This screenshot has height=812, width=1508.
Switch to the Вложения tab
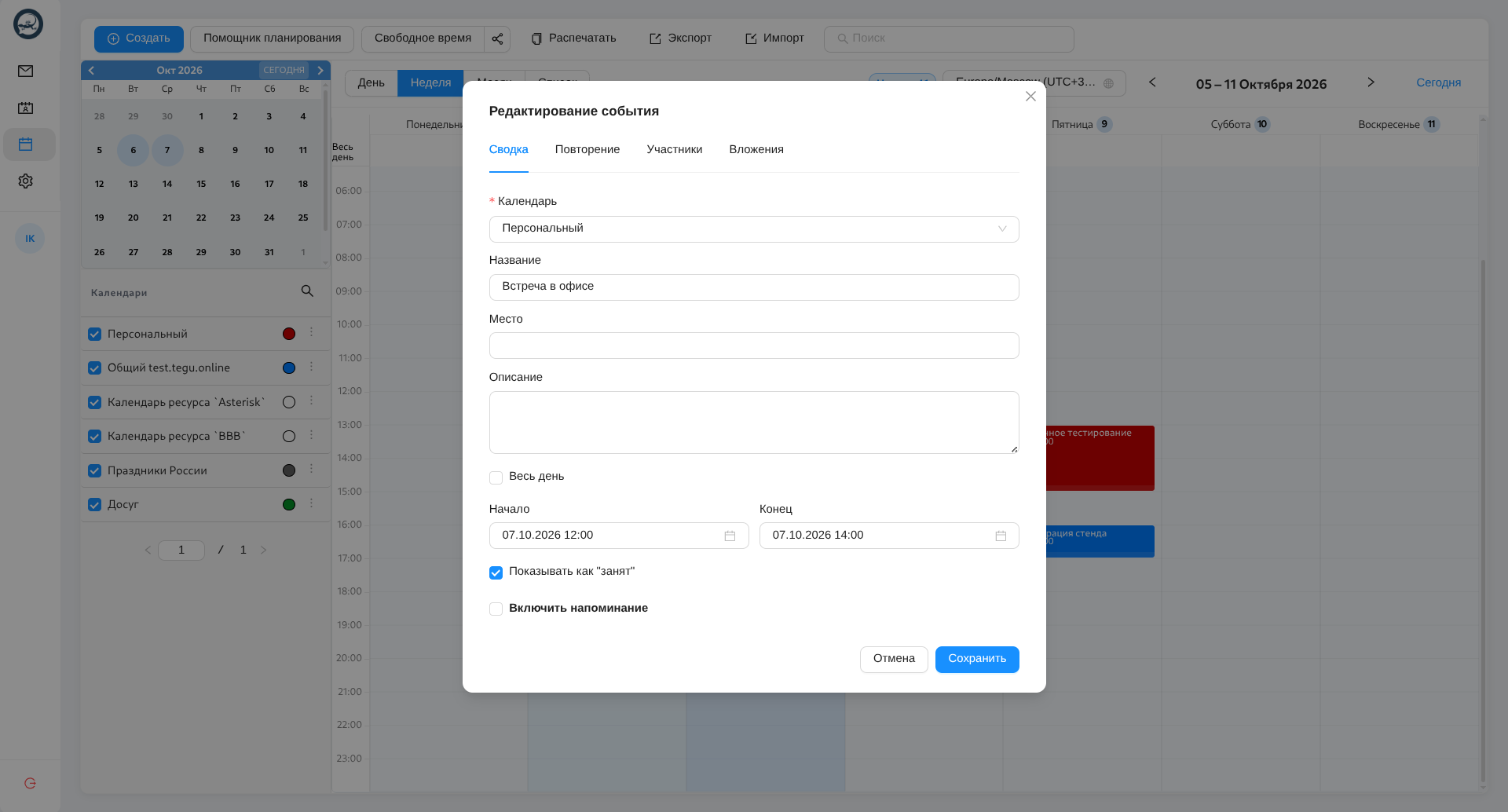click(x=756, y=149)
